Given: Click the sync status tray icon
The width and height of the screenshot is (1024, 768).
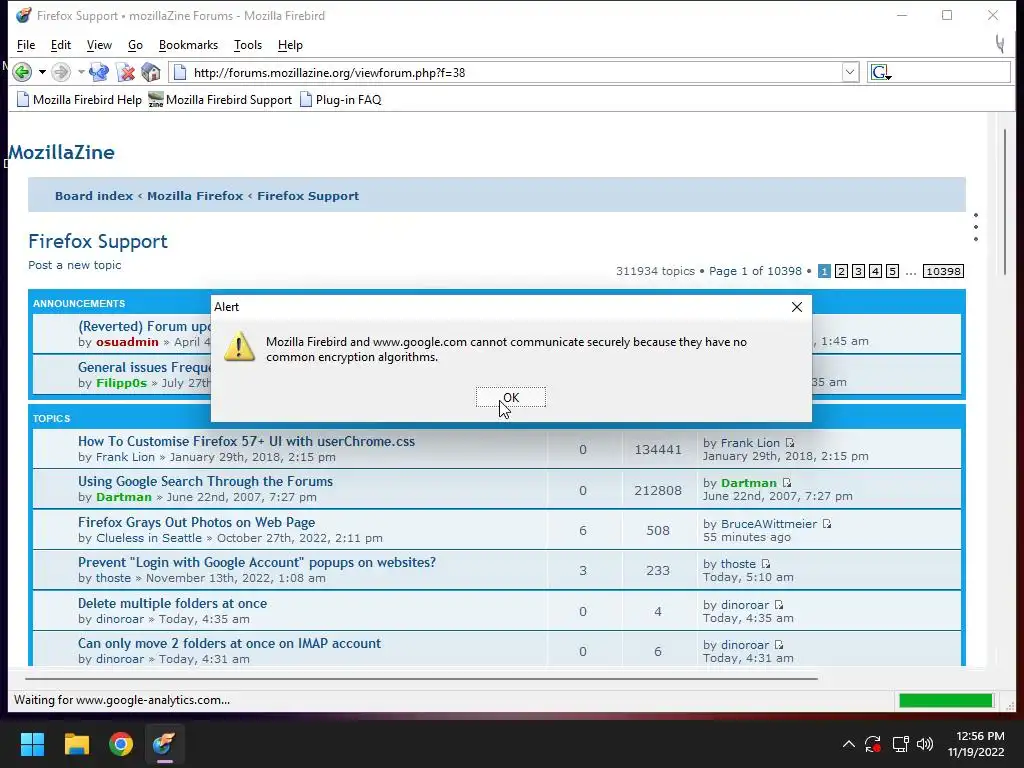Looking at the screenshot, I should 873,744.
